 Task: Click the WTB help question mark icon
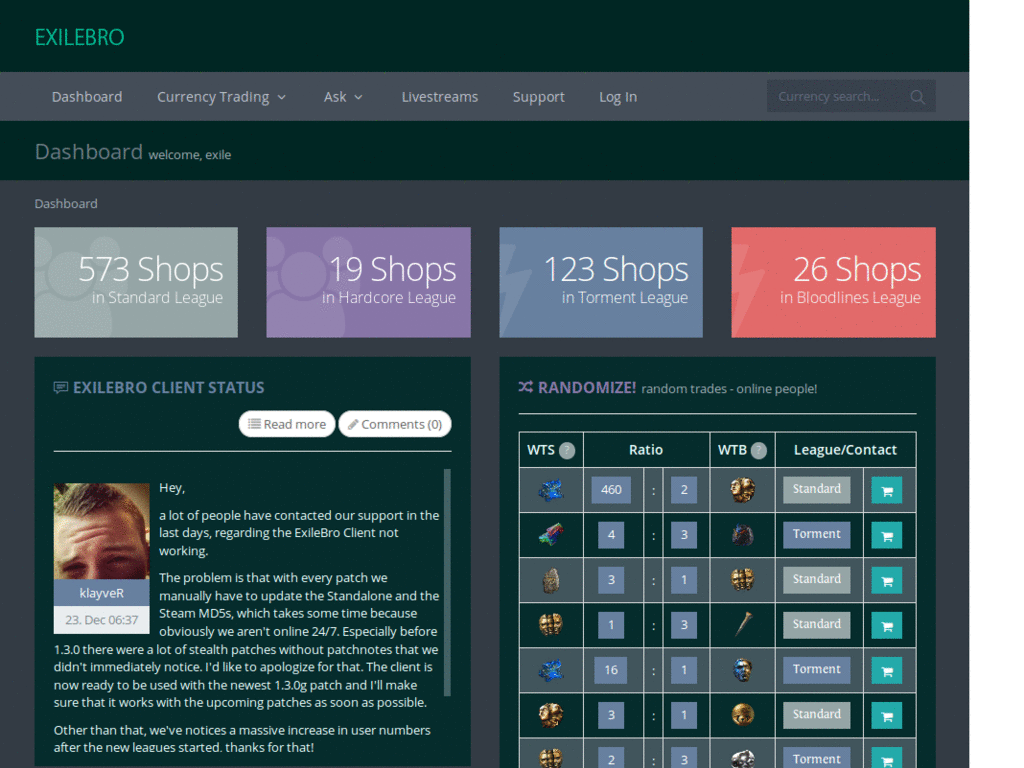pyautogui.click(x=758, y=450)
